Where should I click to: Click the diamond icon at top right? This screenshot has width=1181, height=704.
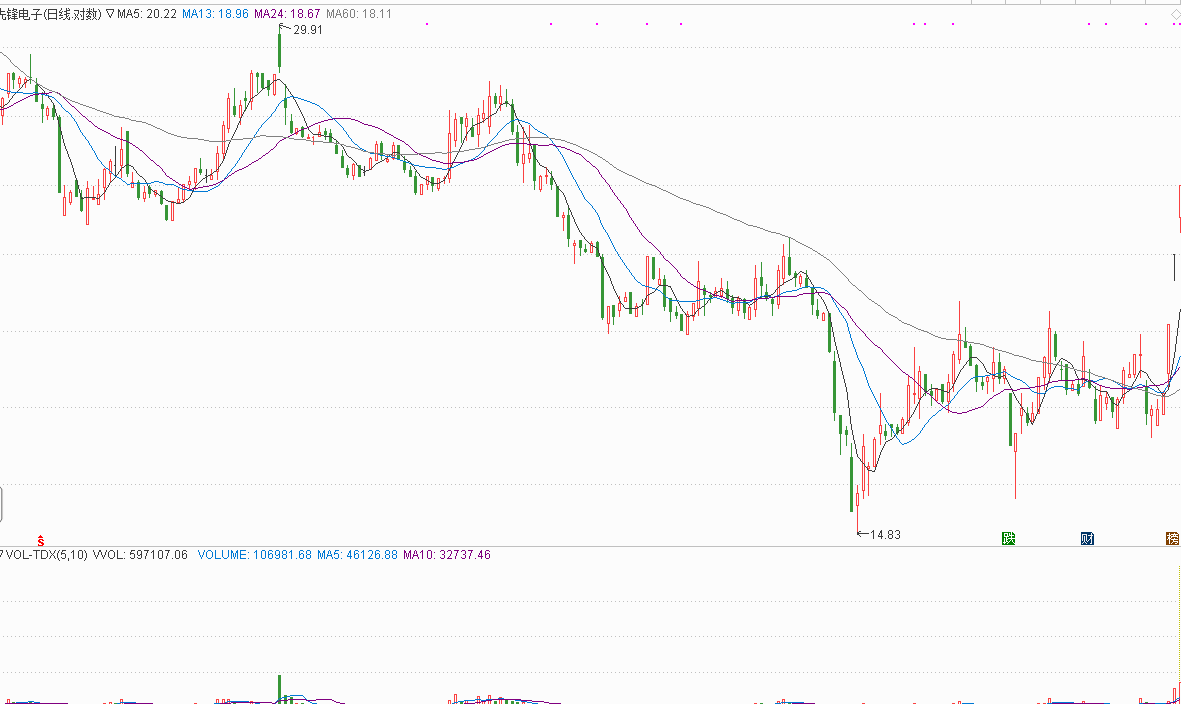(1175, 14)
